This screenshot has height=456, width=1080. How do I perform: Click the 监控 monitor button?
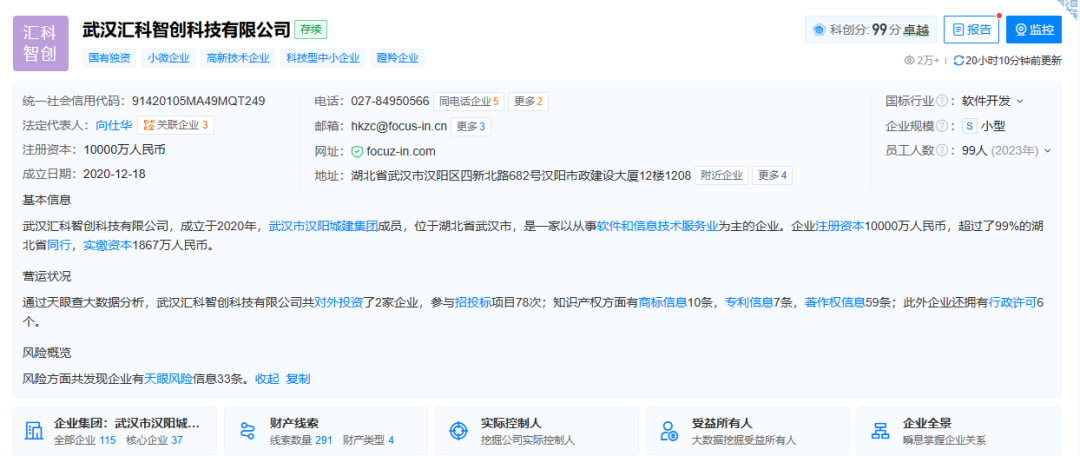1034,30
